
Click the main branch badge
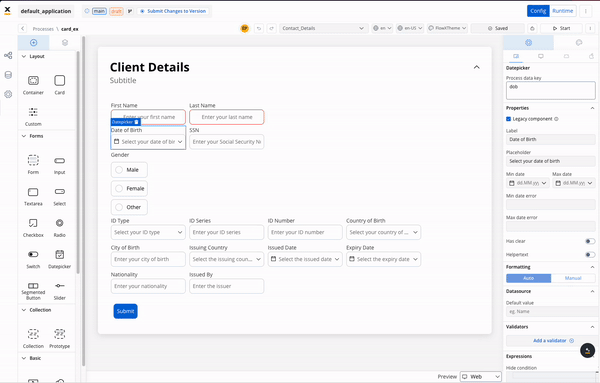pos(99,11)
